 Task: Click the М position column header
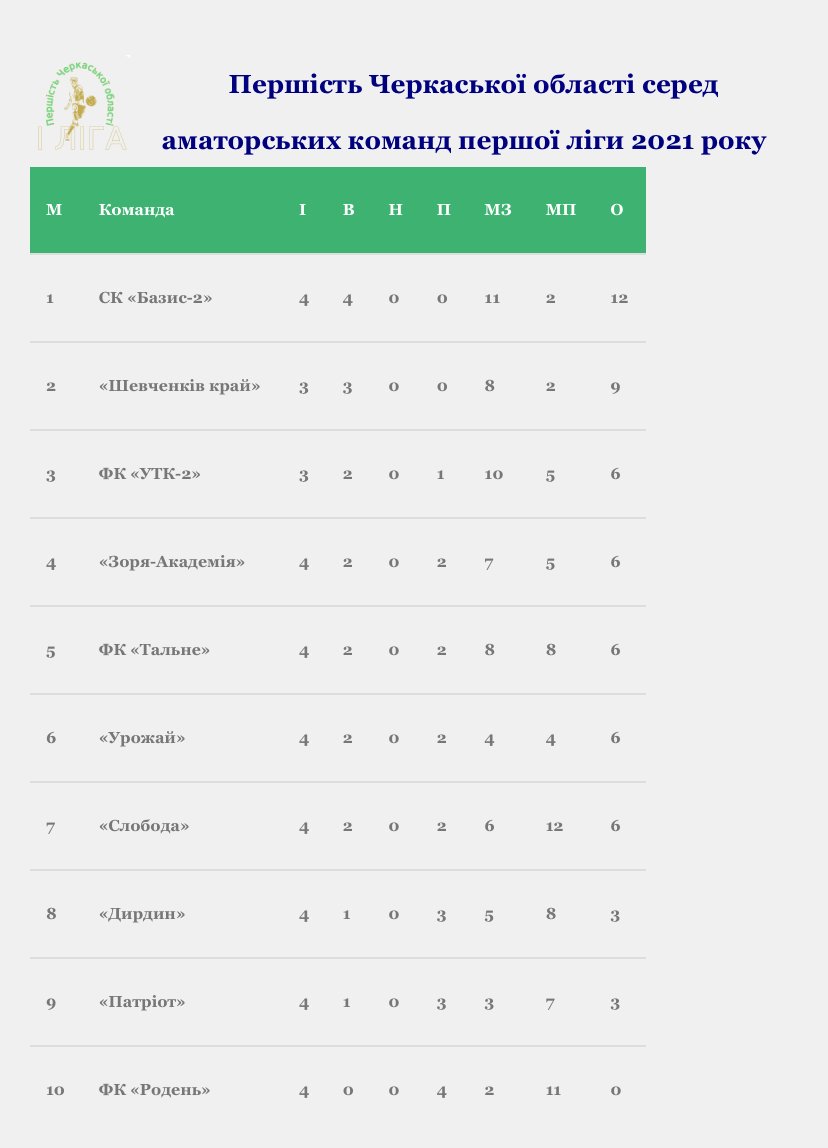(54, 209)
